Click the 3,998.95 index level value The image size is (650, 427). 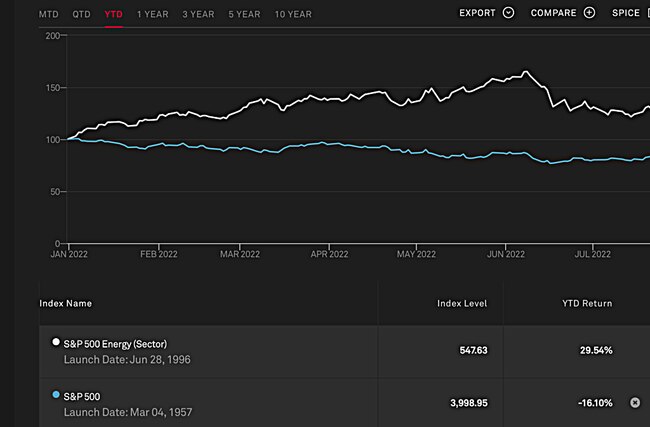click(x=469, y=403)
